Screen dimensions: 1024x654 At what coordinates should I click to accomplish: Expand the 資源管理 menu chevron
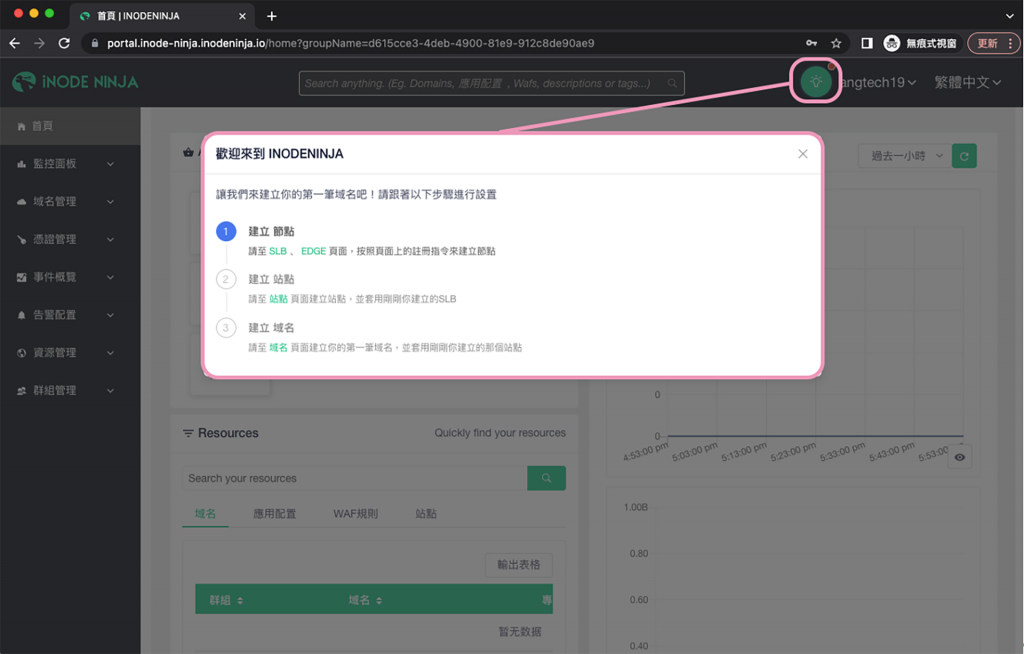click(x=110, y=353)
